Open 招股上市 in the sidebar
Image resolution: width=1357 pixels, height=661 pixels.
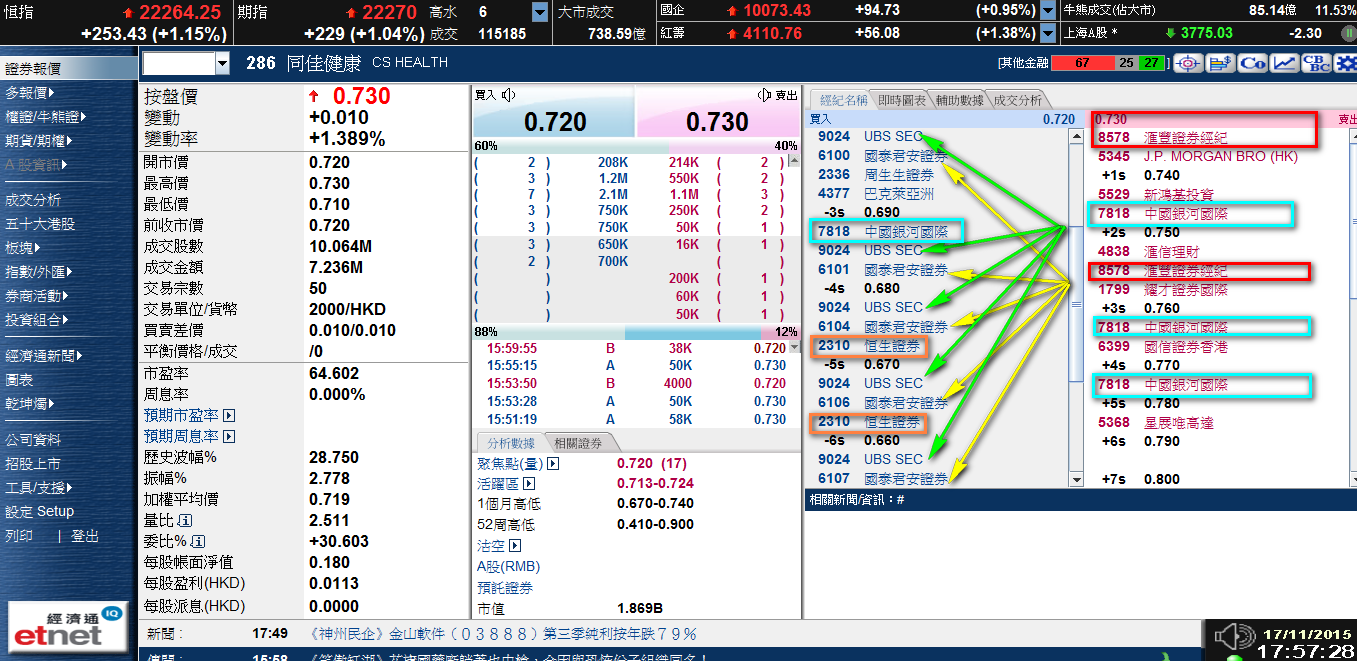pos(33,464)
